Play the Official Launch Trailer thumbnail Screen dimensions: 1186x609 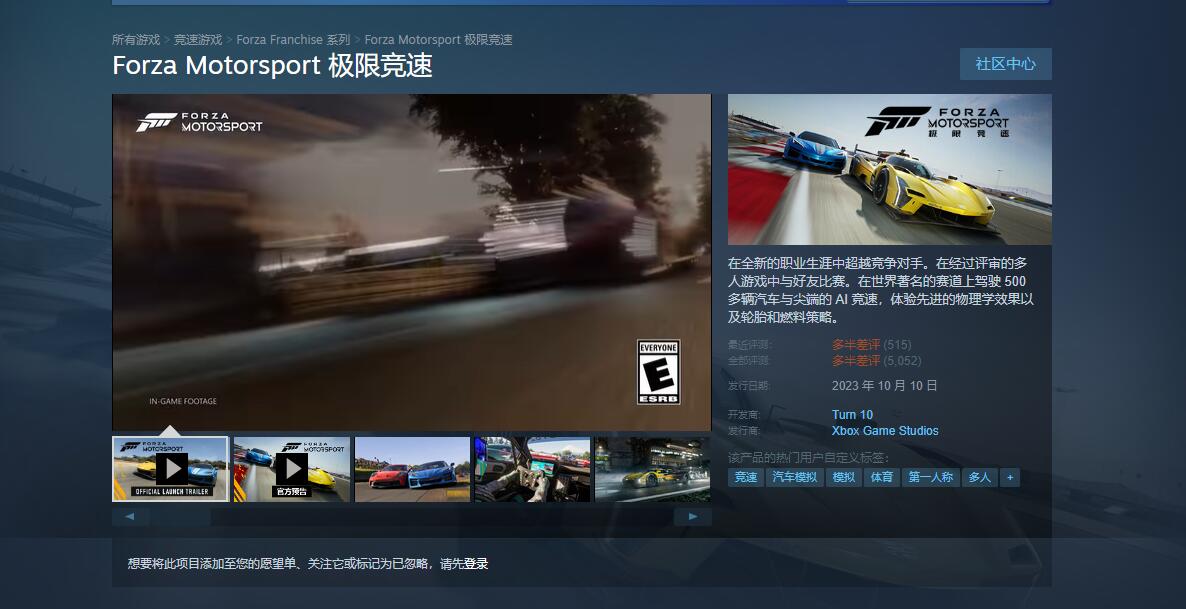coord(170,468)
